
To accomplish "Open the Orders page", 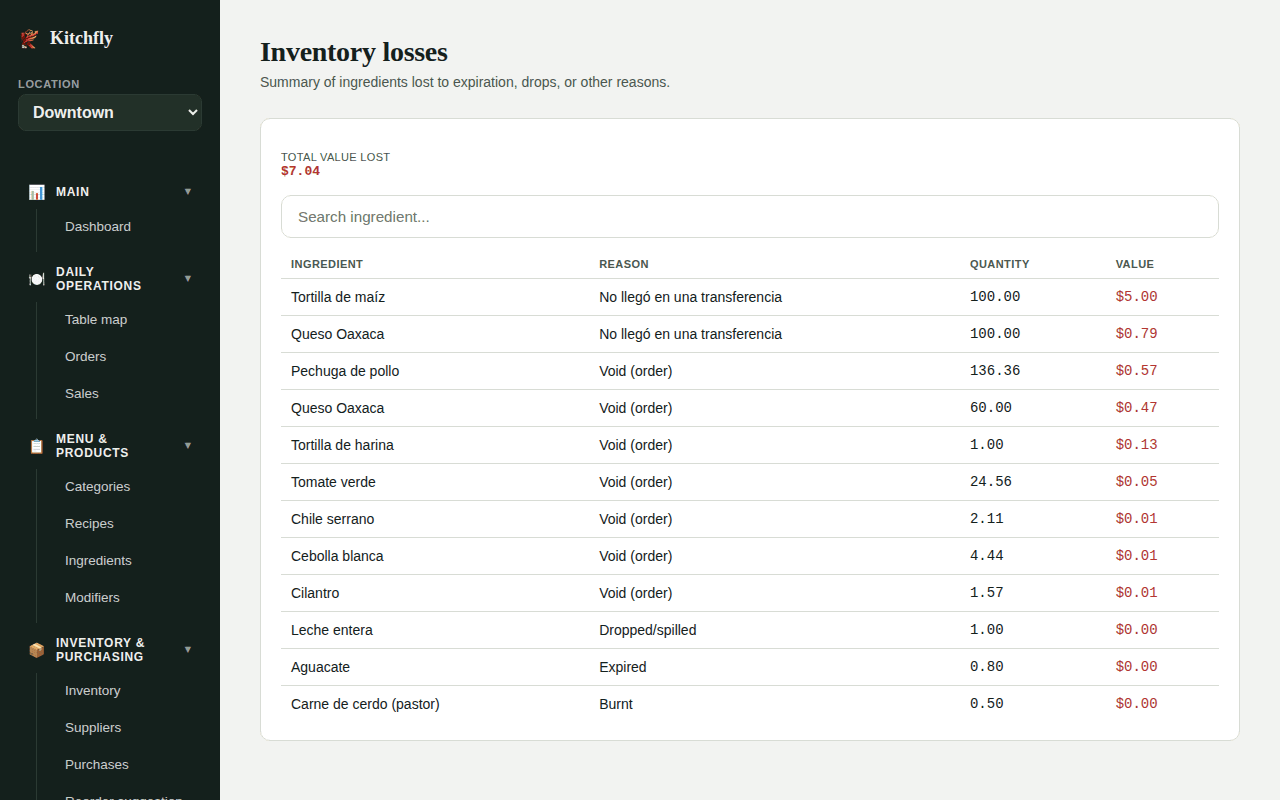I will (86, 357).
